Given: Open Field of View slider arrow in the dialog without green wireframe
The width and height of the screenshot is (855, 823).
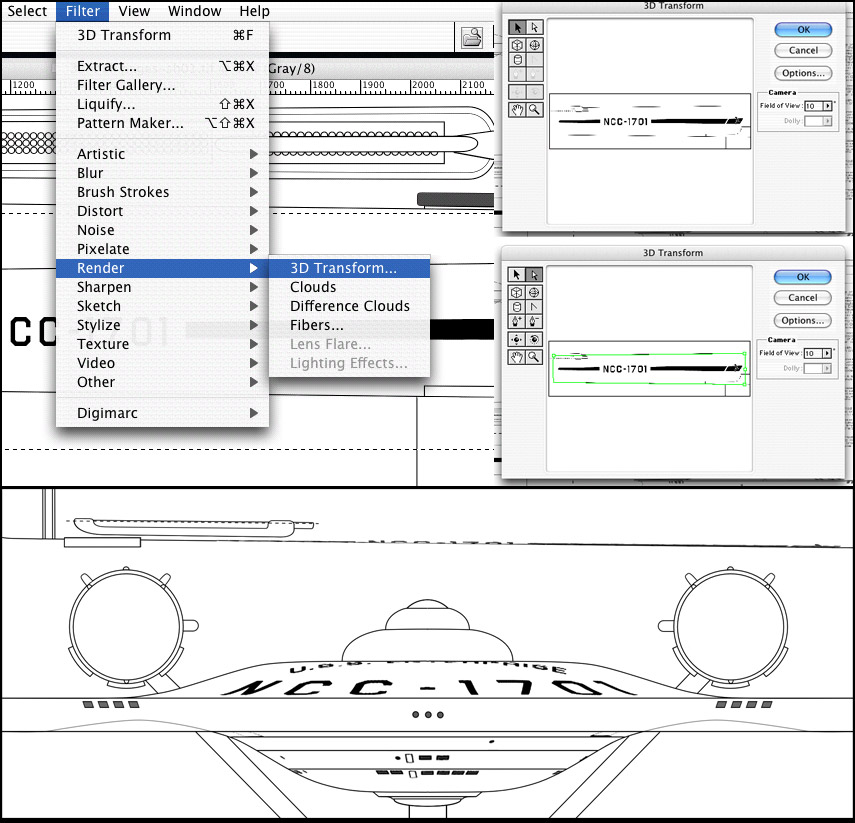Looking at the screenshot, I should (828, 106).
